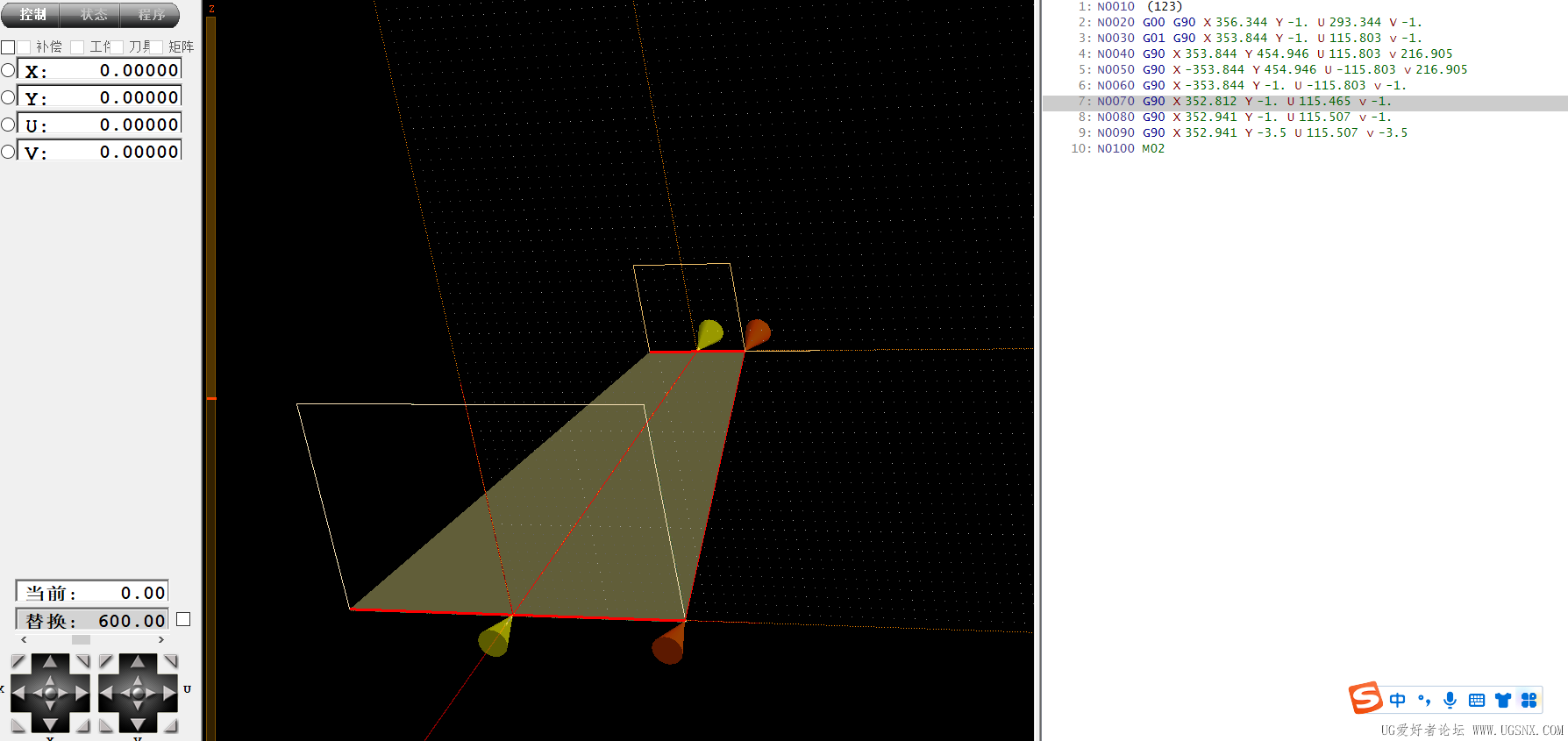Open skin shirt icon on Sogou bar

1503,700
